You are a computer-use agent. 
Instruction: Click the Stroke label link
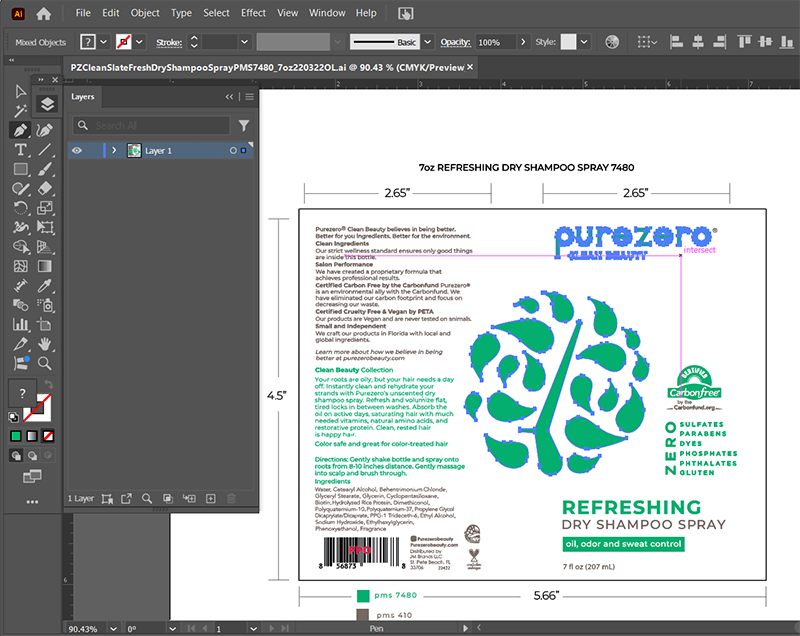click(x=169, y=42)
